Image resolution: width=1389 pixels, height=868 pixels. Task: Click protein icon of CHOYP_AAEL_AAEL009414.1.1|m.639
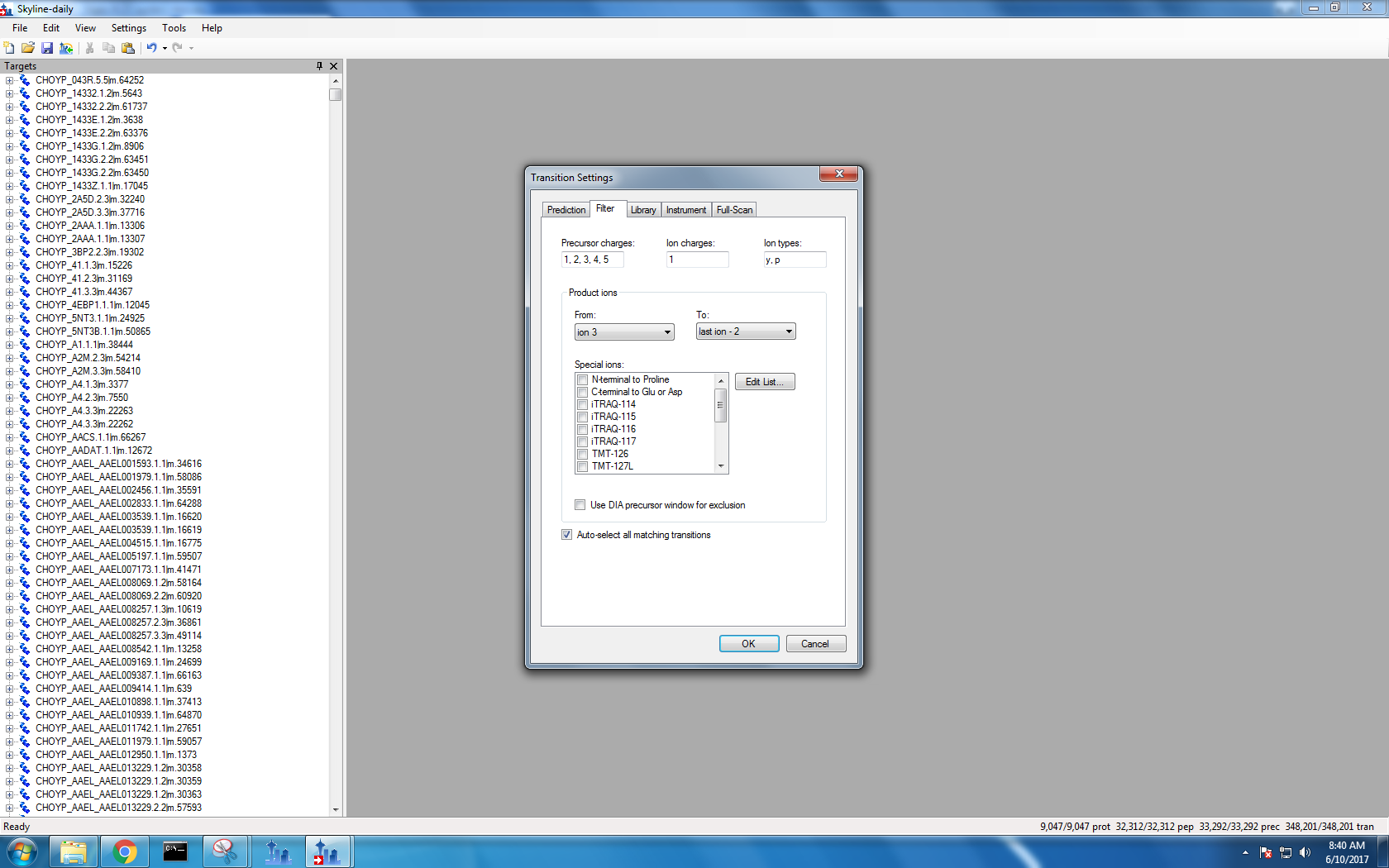click(x=25, y=689)
